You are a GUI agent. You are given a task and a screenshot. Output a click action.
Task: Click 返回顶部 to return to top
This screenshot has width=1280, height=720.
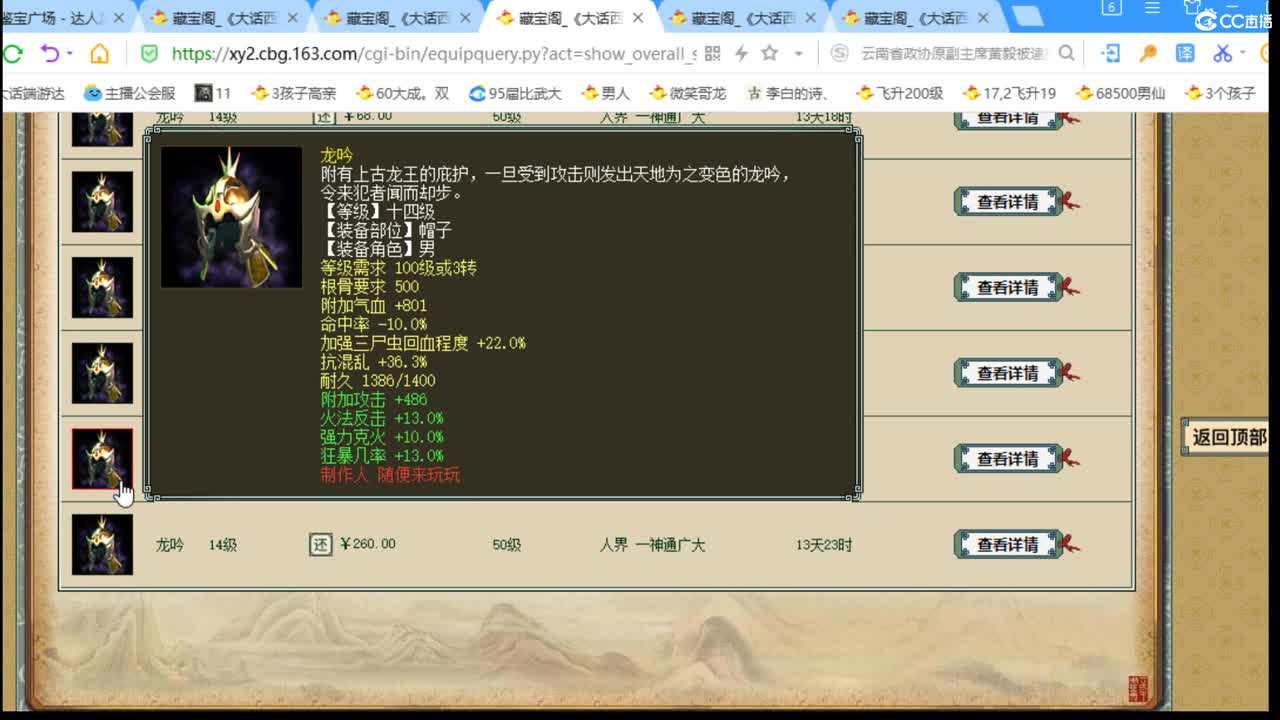1228,437
